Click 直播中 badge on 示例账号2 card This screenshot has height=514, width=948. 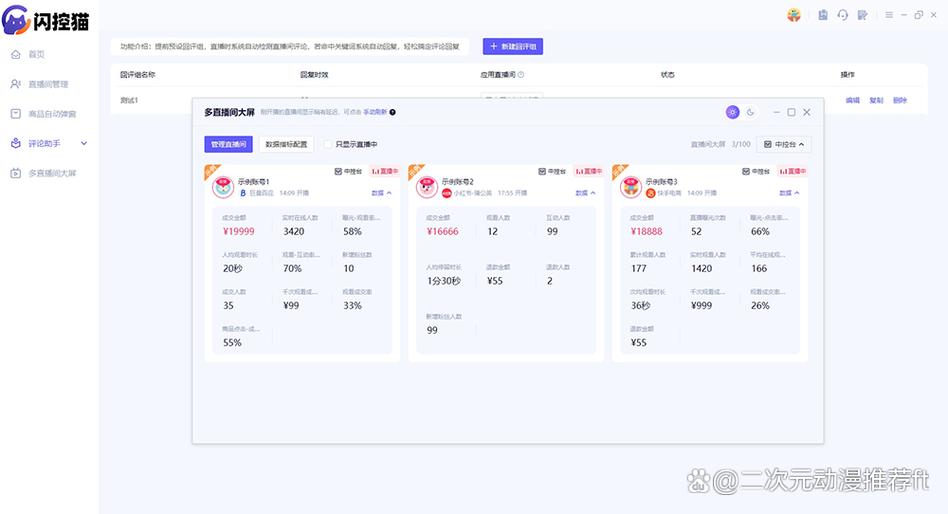tap(588, 172)
